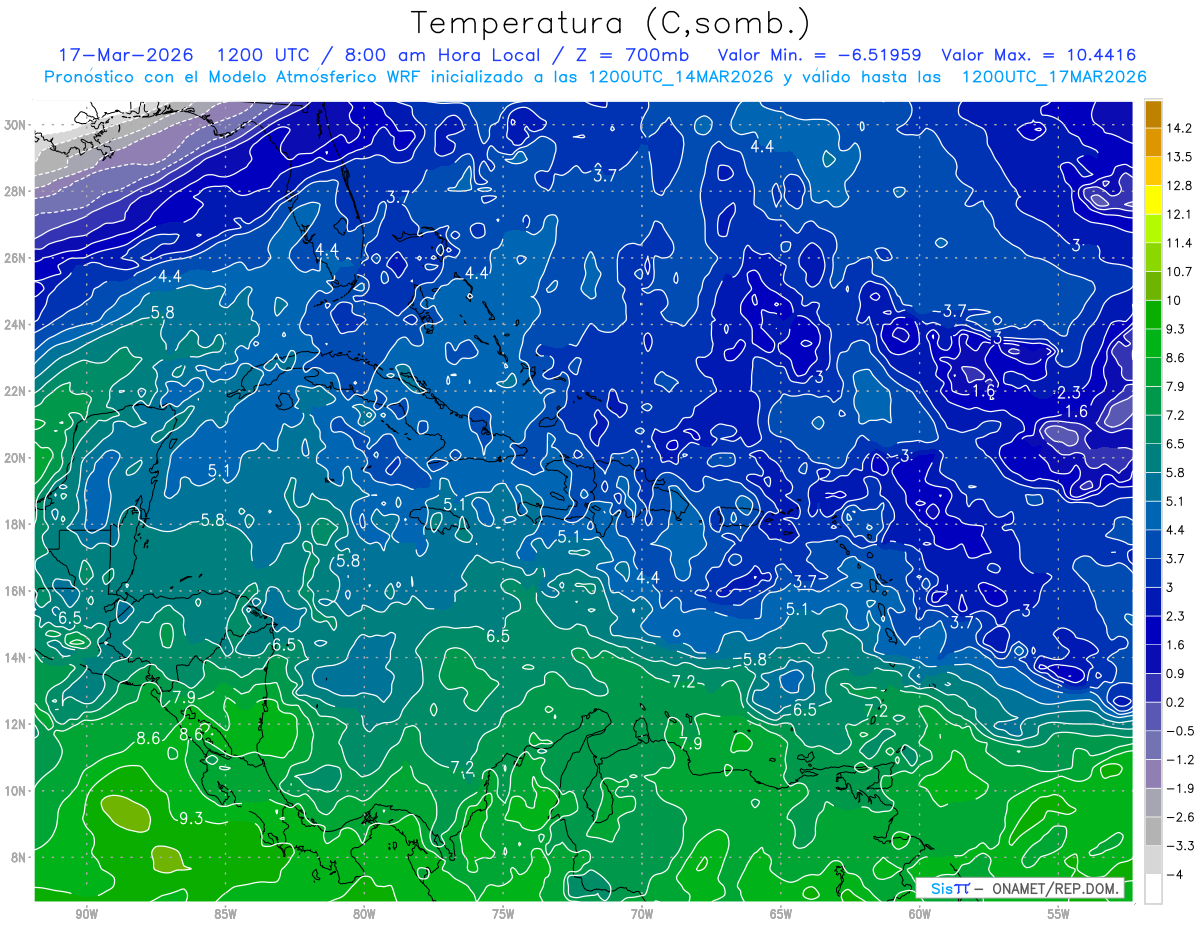Viewport: 1200px width, 927px height.
Task: Click the "20N" latitude axis label
Action: [17, 458]
